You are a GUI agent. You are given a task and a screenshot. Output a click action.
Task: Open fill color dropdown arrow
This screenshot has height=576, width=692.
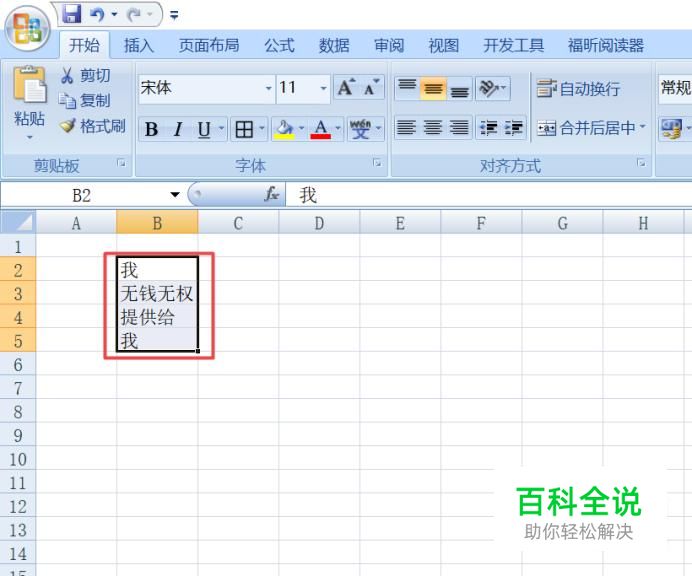tap(302, 128)
